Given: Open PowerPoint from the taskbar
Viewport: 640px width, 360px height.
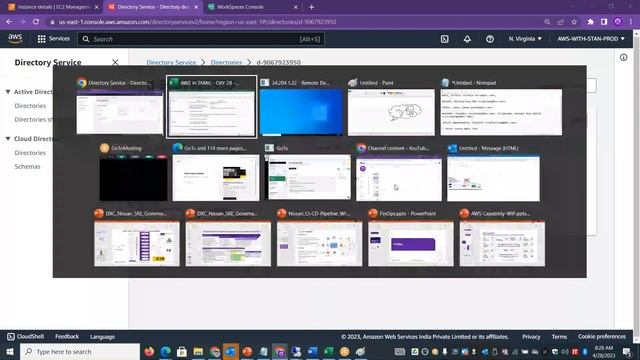Looking at the screenshot, I should 247,351.
